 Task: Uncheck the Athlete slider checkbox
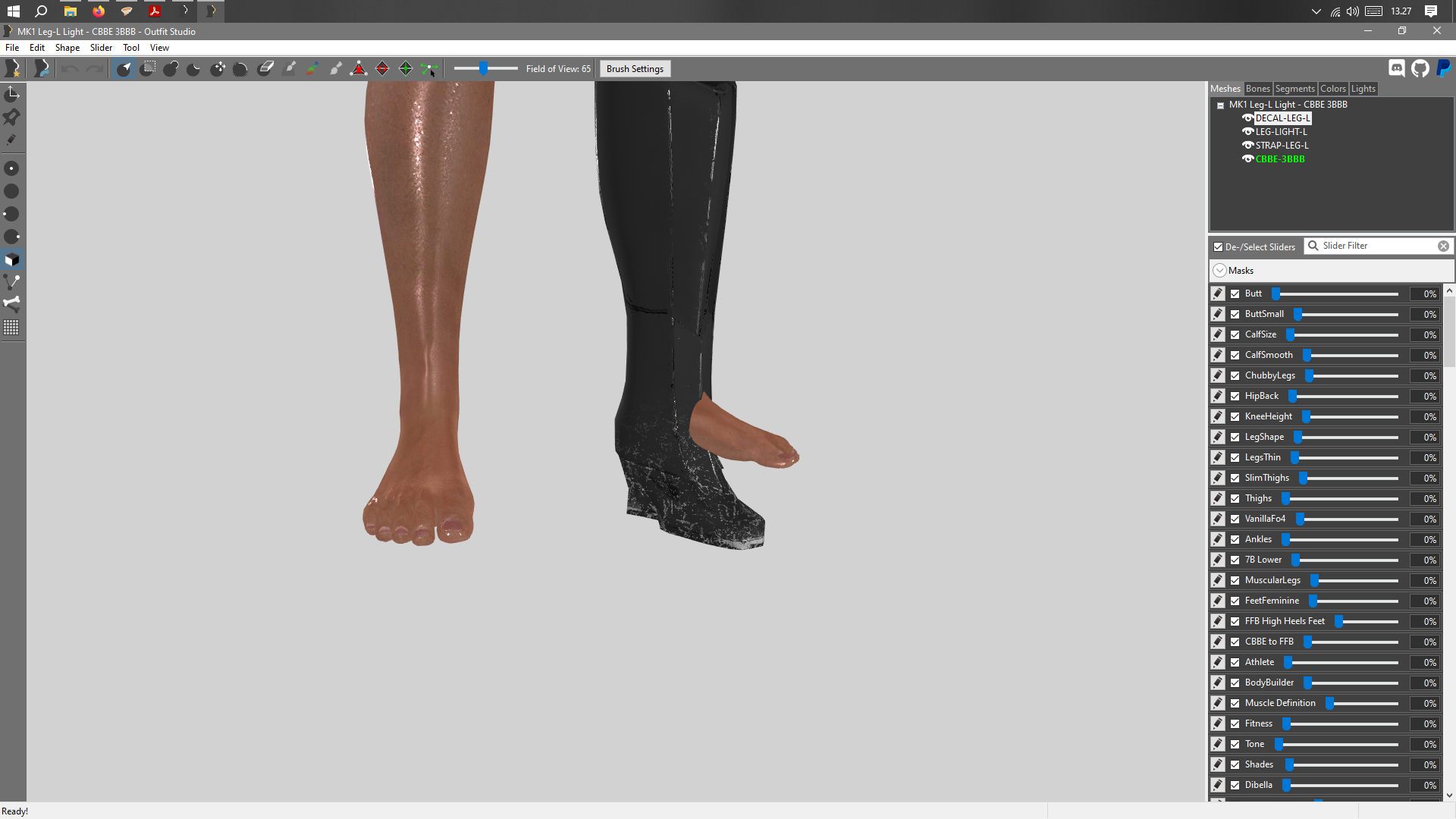tap(1235, 662)
